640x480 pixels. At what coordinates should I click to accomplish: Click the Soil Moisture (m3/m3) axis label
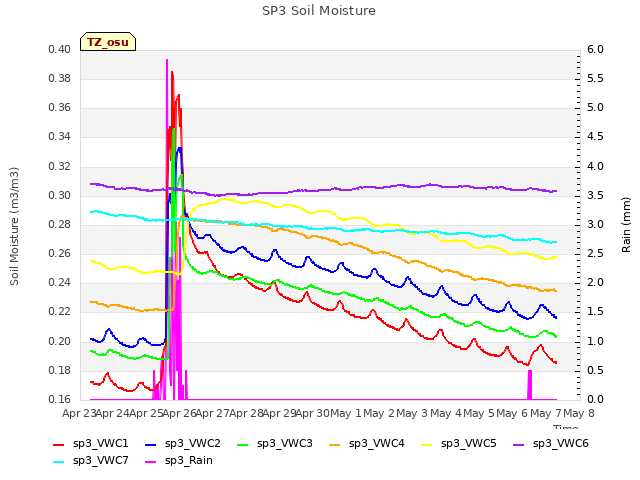(x=14, y=226)
